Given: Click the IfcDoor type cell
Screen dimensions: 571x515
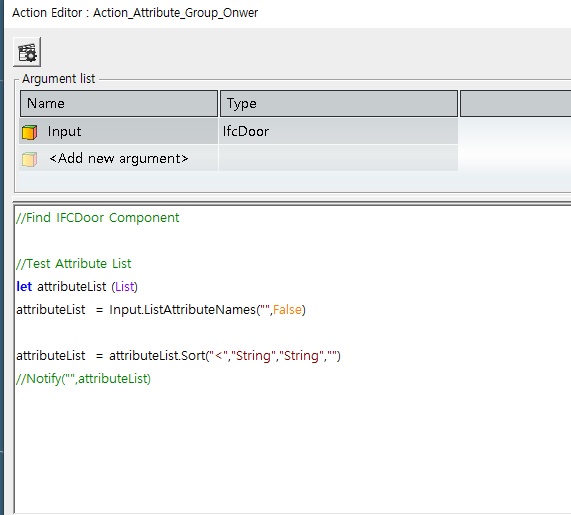Looking at the screenshot, I should click(338, 131).
